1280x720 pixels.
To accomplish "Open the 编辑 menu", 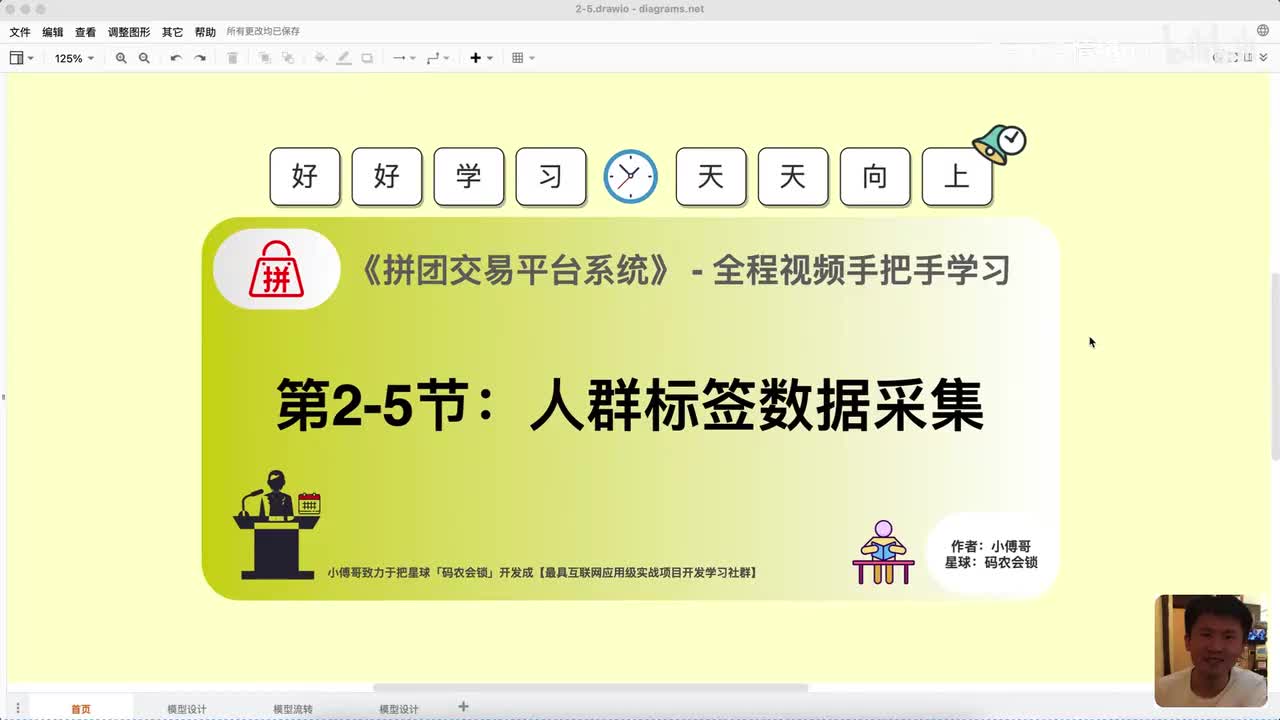I will tap(53, 32).
